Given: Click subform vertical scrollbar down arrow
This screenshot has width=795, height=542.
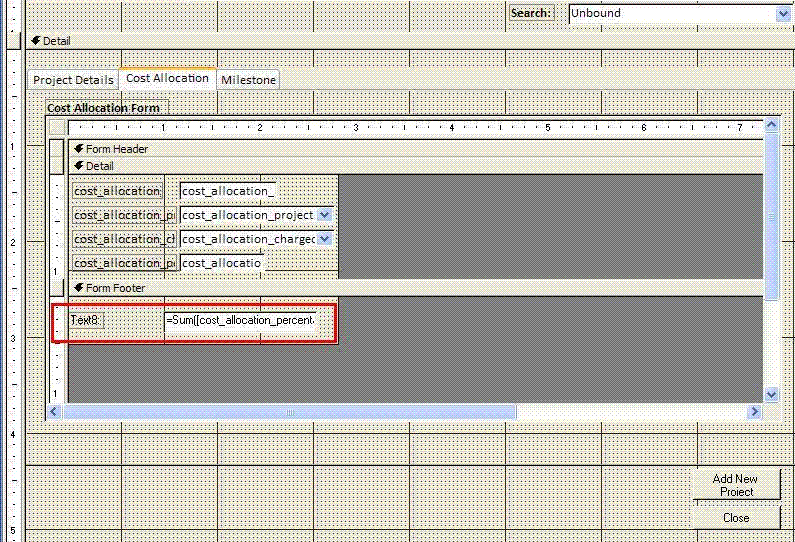Looking at the screenshot, I should tap(771, 394).
